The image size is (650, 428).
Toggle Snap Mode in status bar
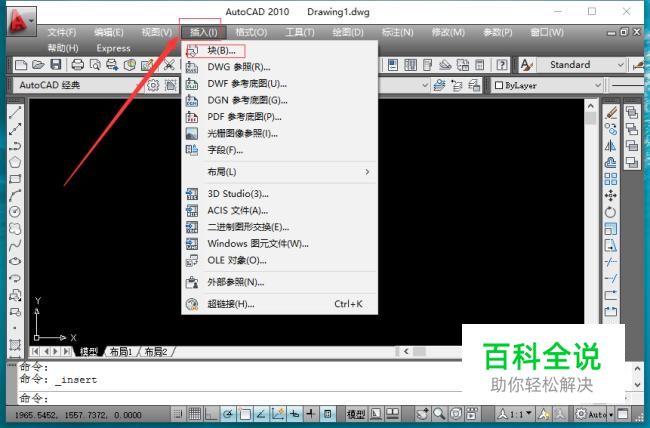(178, 413)
